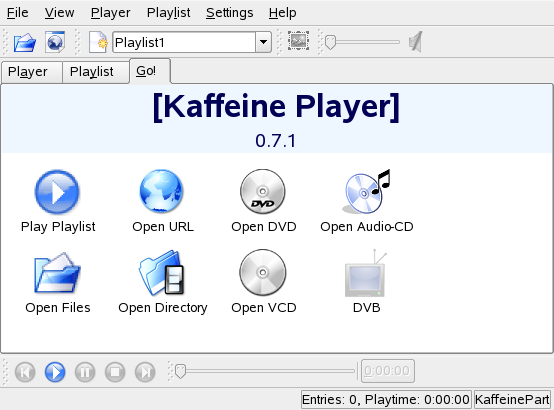
Task: Open the View menu
Action: click(x=59, y=13)
